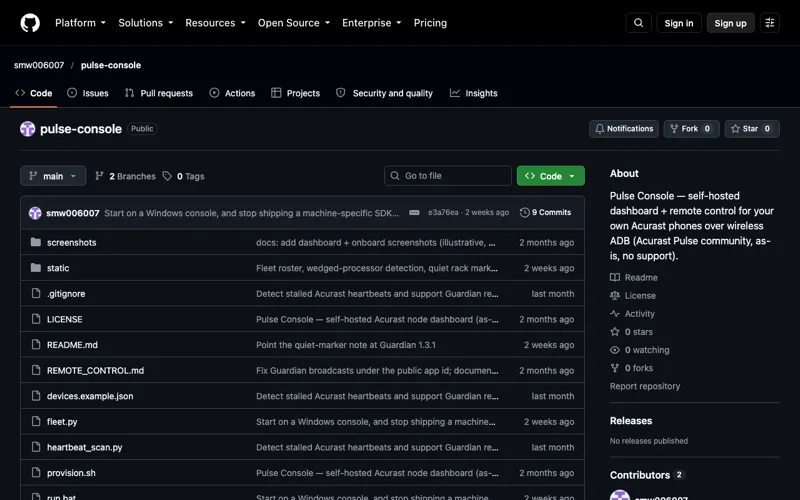This screenshot has height=500, width=800.
Task: Open the screenshots folder
Action: click(71, 242)
